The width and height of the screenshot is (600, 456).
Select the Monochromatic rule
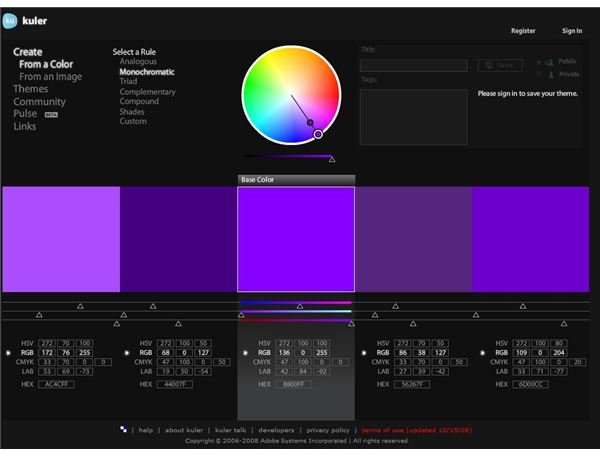click(x=147, y=72)
